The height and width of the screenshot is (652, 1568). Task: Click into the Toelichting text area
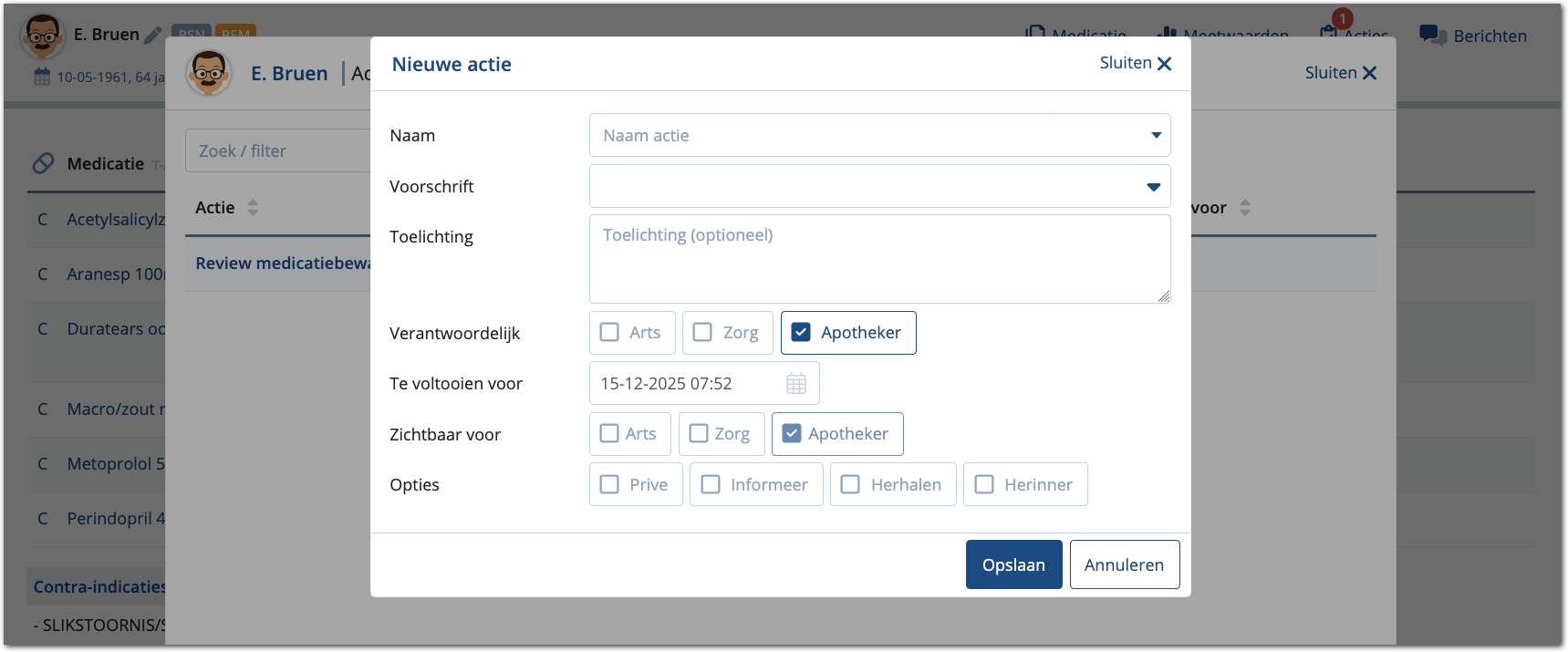pos(879,259)
